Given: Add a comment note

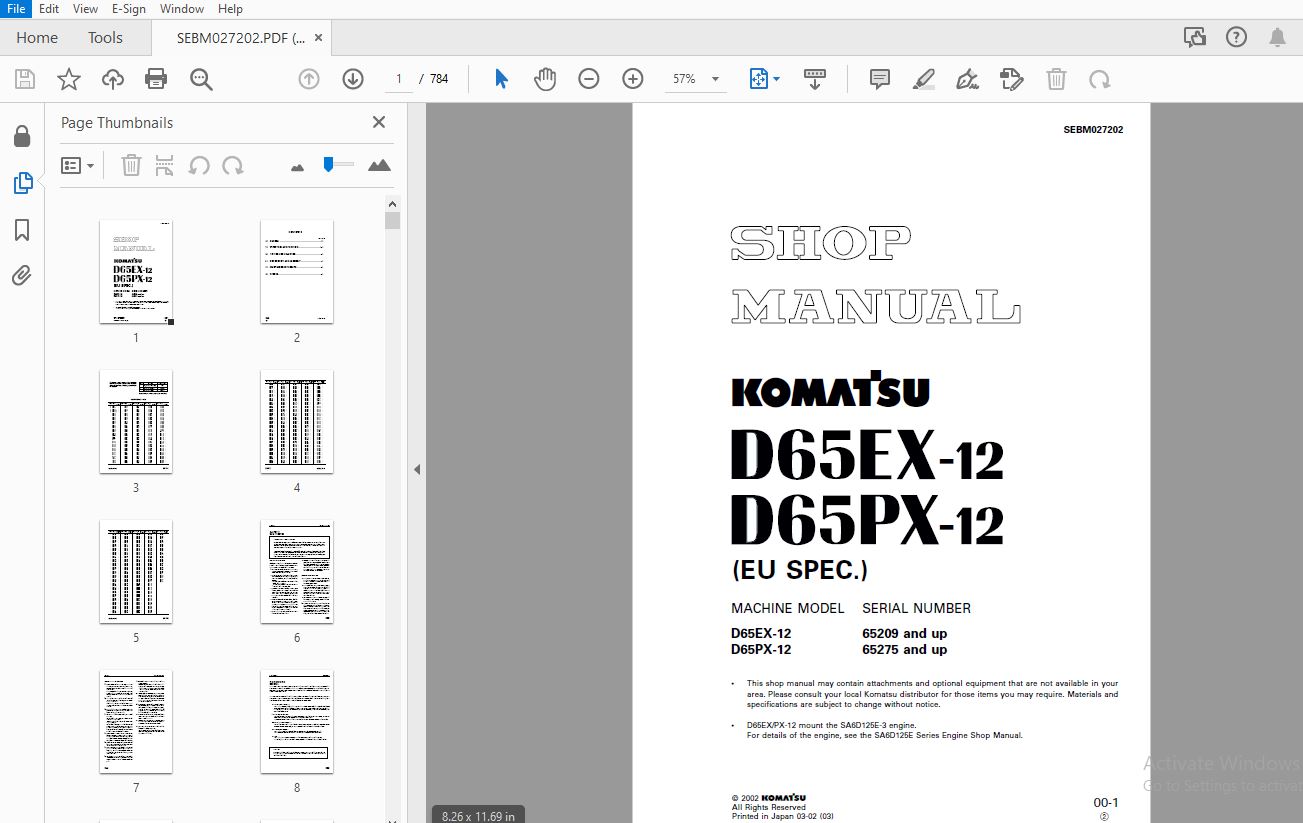Looking at the screenshot, I should (880, 79).
